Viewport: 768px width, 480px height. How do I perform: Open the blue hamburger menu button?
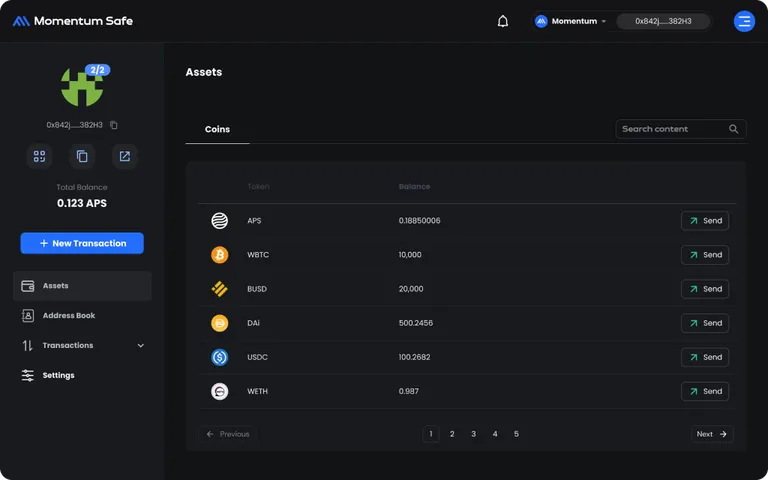pos(744,21)
